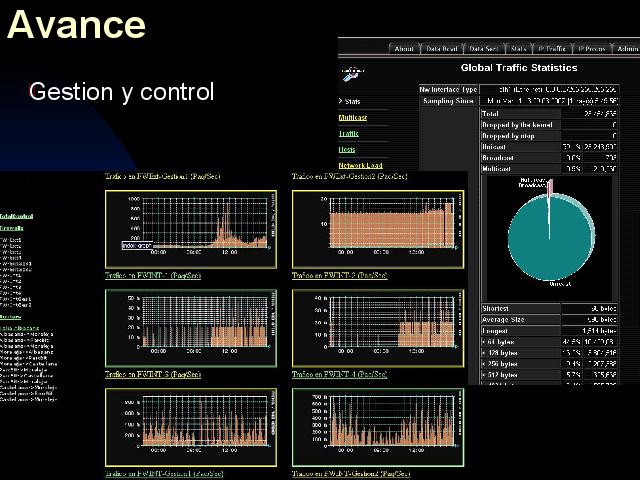This screenshot has height=480, width=640.
Task: Open the FWExt-Gestion2 traffic graph
Action: point(377,228)
